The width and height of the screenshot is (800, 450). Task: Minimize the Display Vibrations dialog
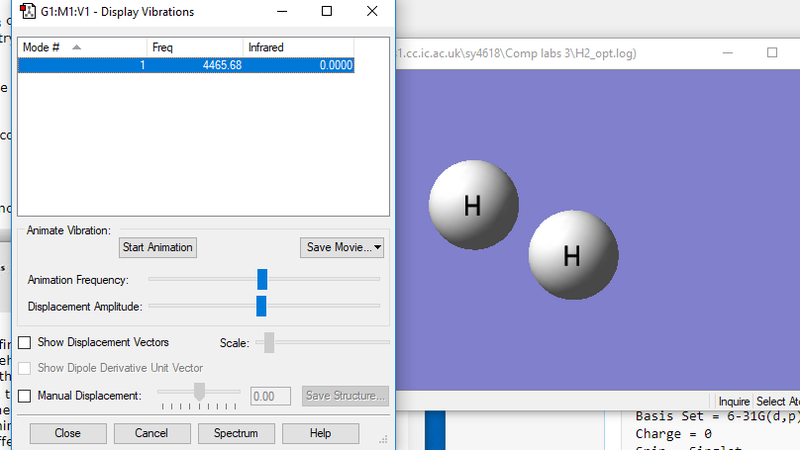tap(282, 11)
